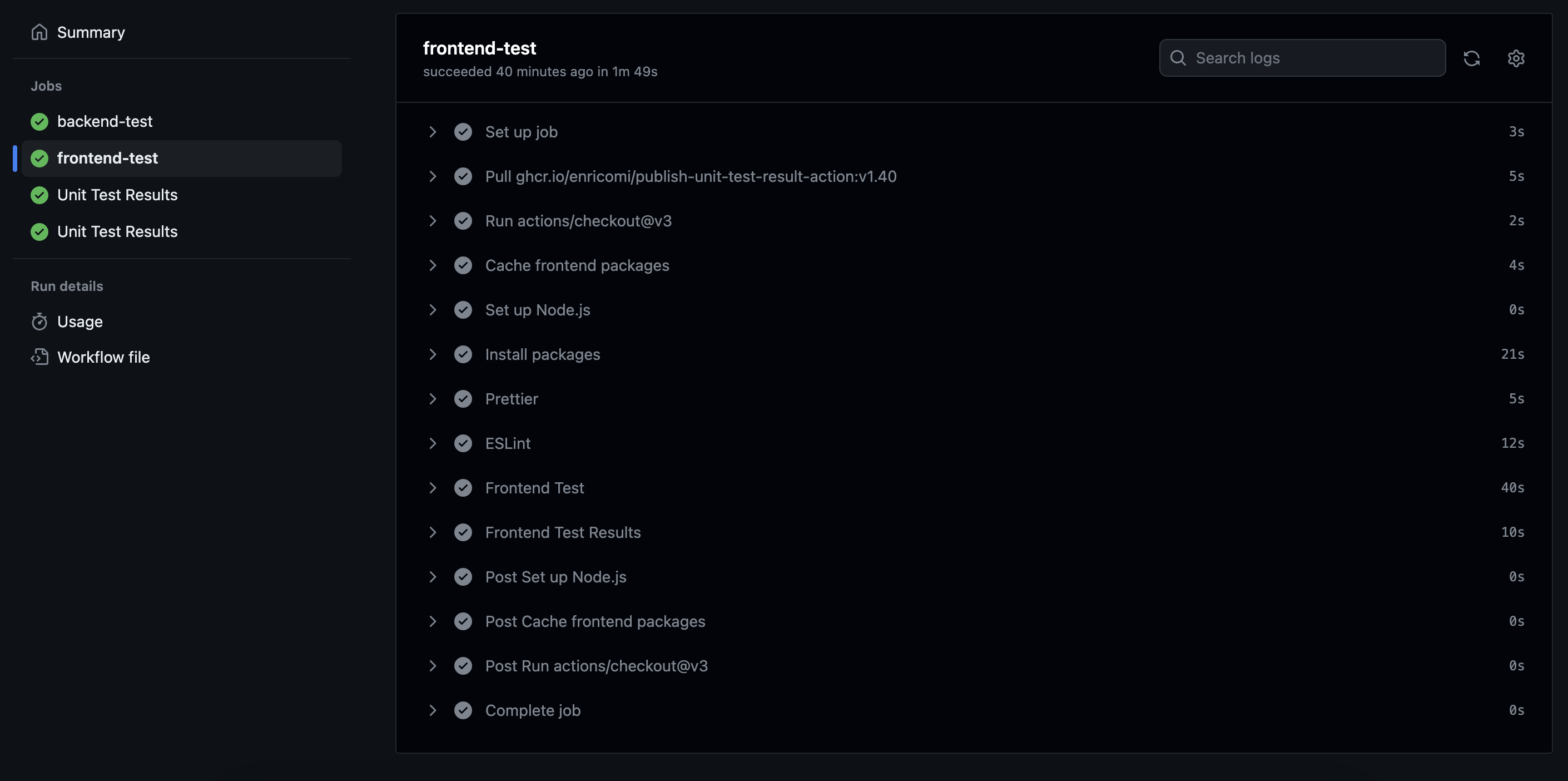1568x781 pixels.
Task: Open the Workflow file link
Action: (103, 357)
